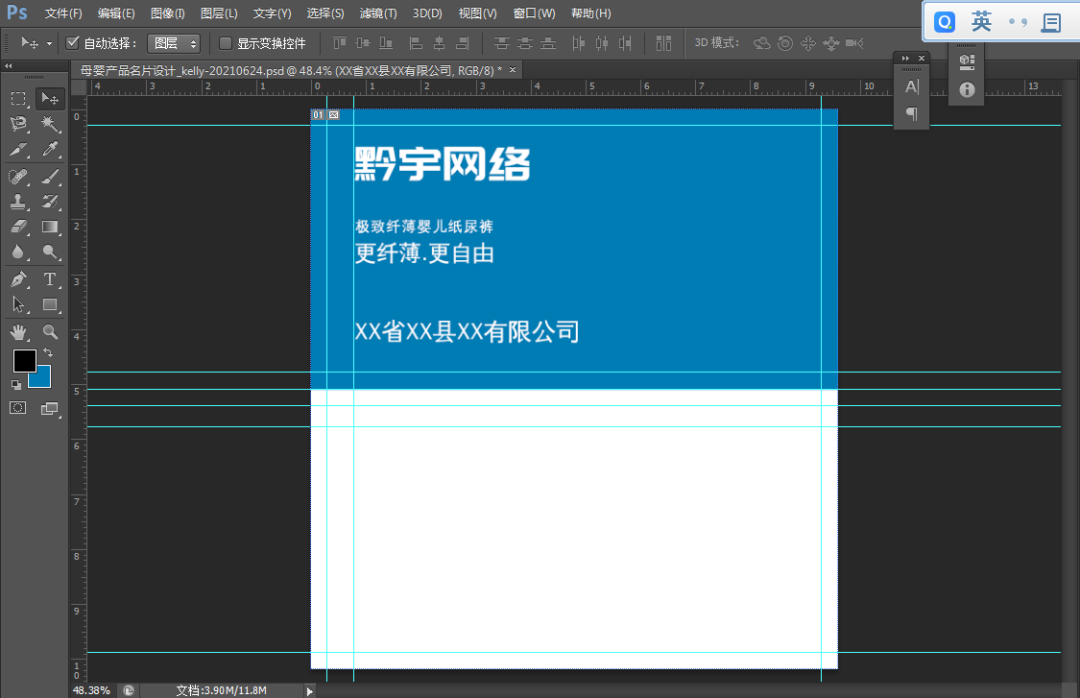
Task: Enable 显示变换控件 checkbox
Action: tap(225, 43)
